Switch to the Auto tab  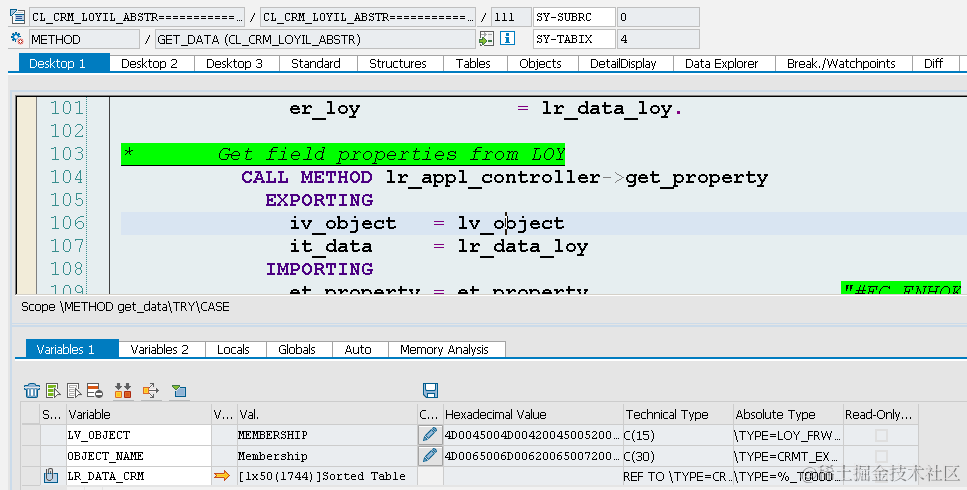pos(360,349)
